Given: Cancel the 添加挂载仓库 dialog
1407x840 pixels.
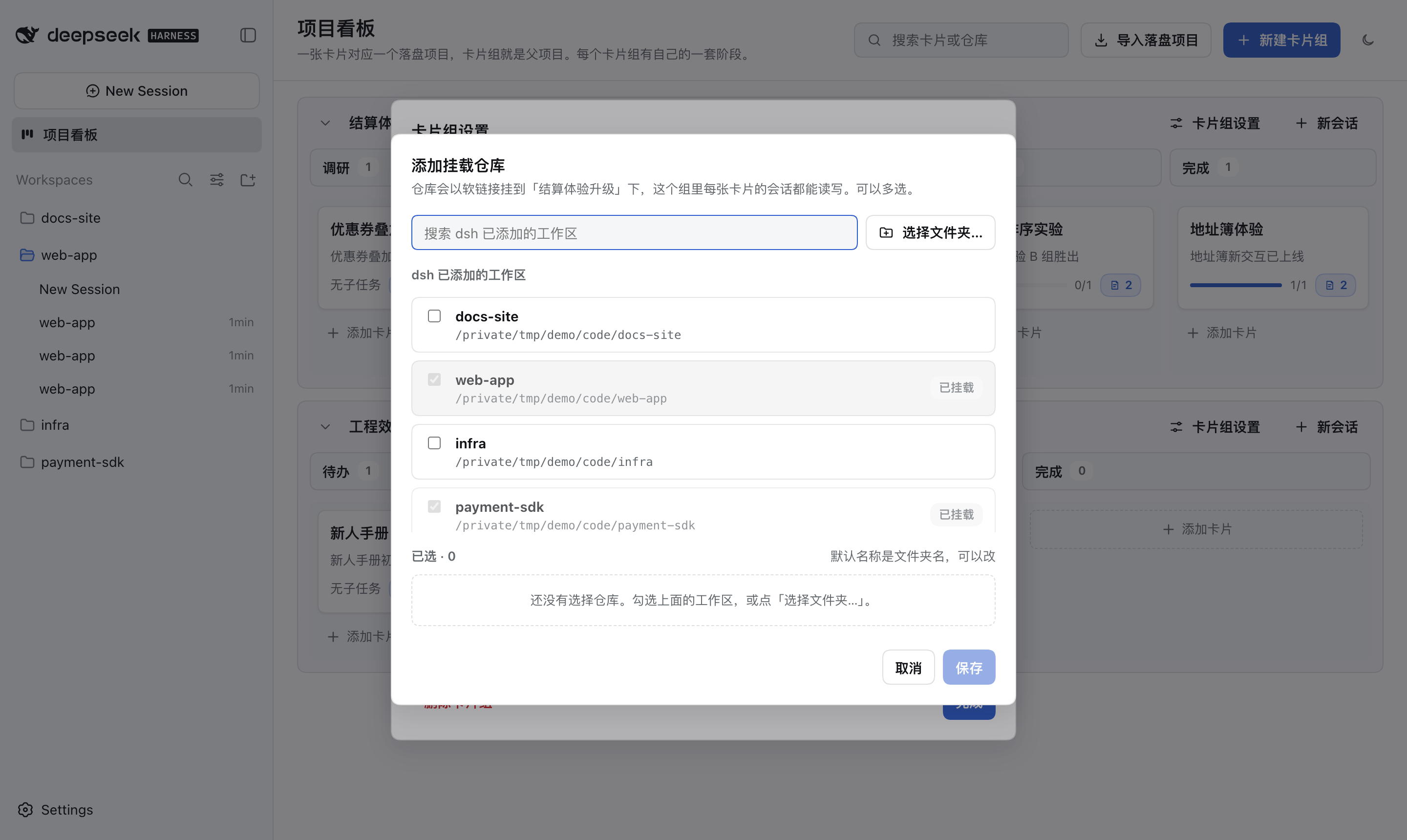Looking at the screenshot, I should point(908,667).
